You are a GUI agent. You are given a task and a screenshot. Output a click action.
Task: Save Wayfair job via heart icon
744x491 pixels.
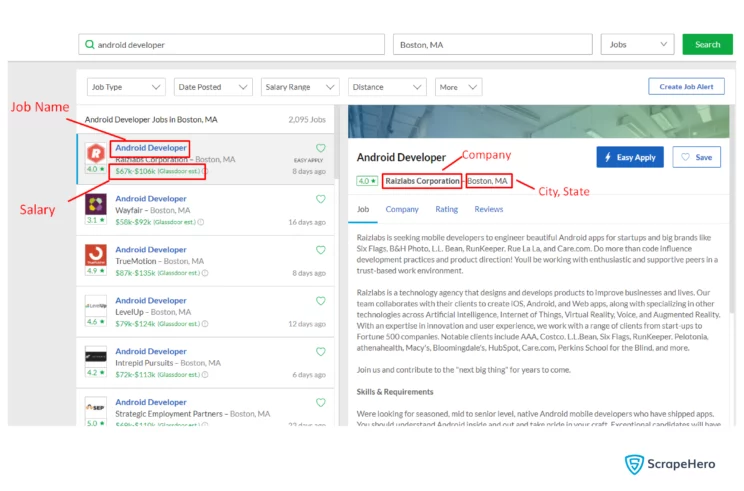pyautogui.click(x=321, y=199)
